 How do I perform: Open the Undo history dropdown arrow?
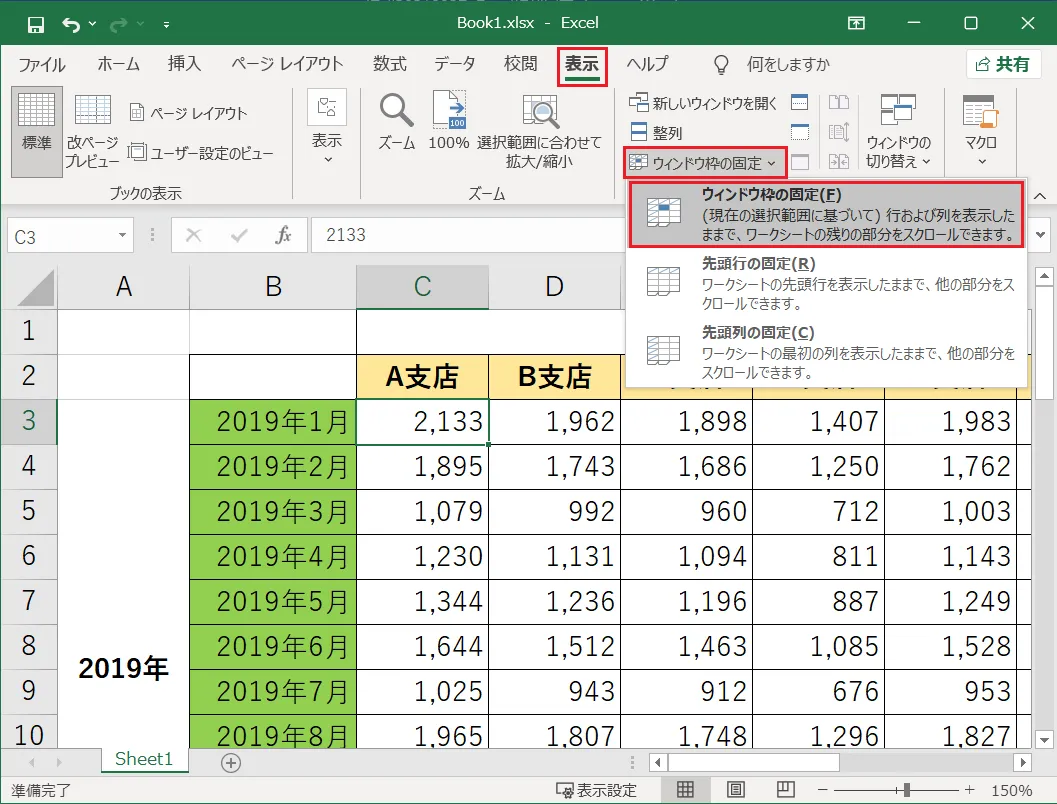[x=92, y=24]
